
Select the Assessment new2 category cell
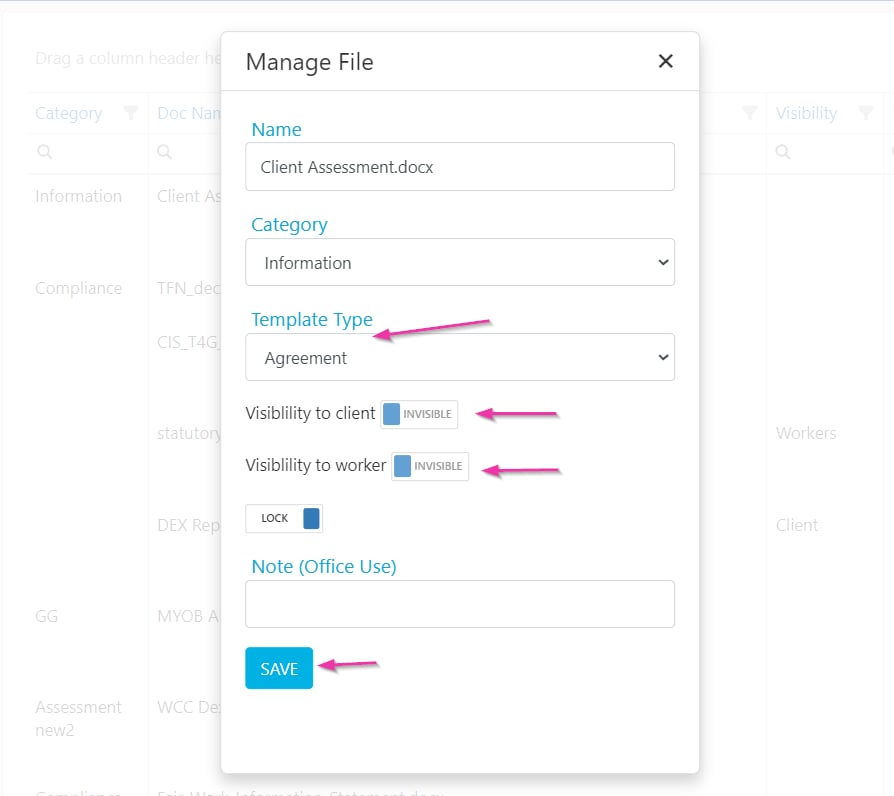78,718
